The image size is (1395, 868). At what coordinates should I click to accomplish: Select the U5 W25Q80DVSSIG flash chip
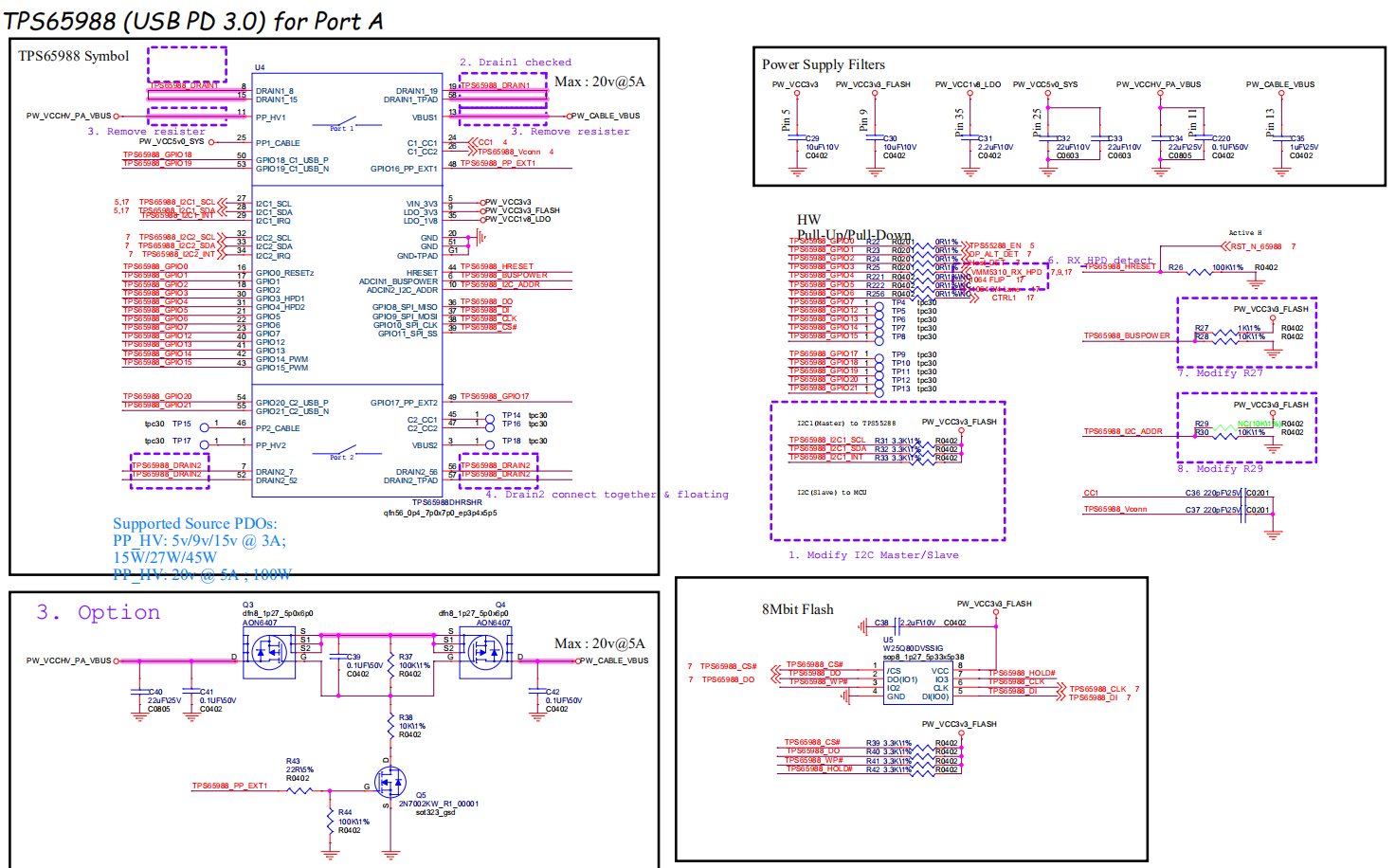917,682
